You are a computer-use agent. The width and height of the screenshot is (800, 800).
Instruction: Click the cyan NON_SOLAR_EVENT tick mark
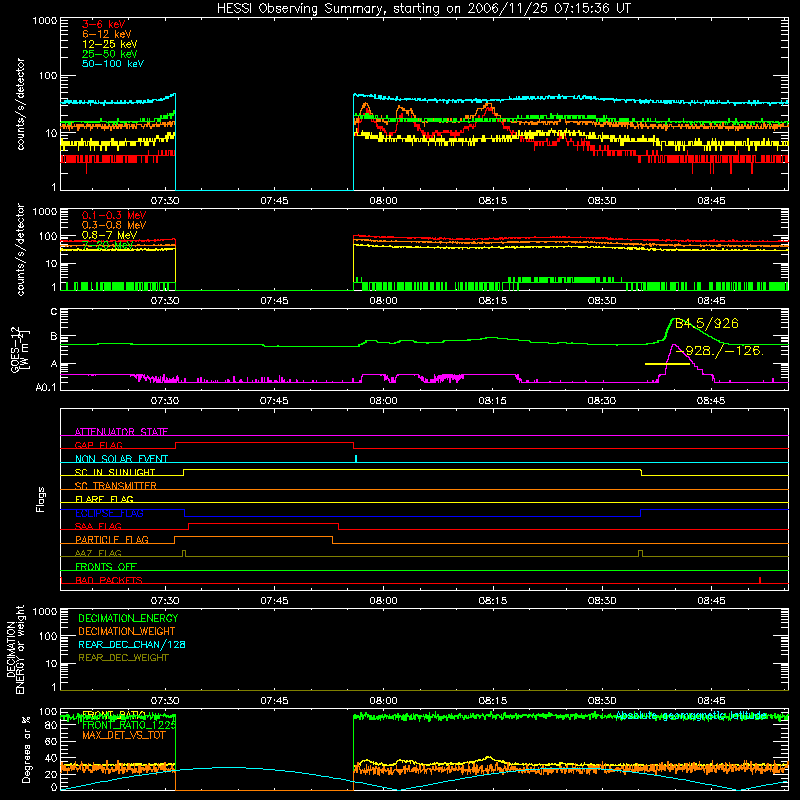356,459
